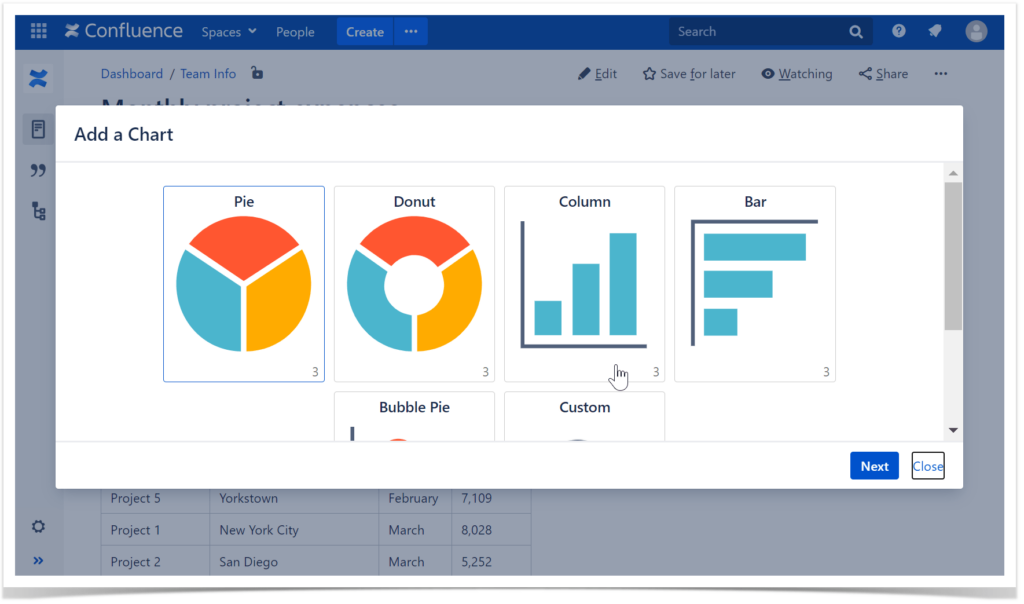
Task: Open Help via the question mark icon
Action: point(898,31)
